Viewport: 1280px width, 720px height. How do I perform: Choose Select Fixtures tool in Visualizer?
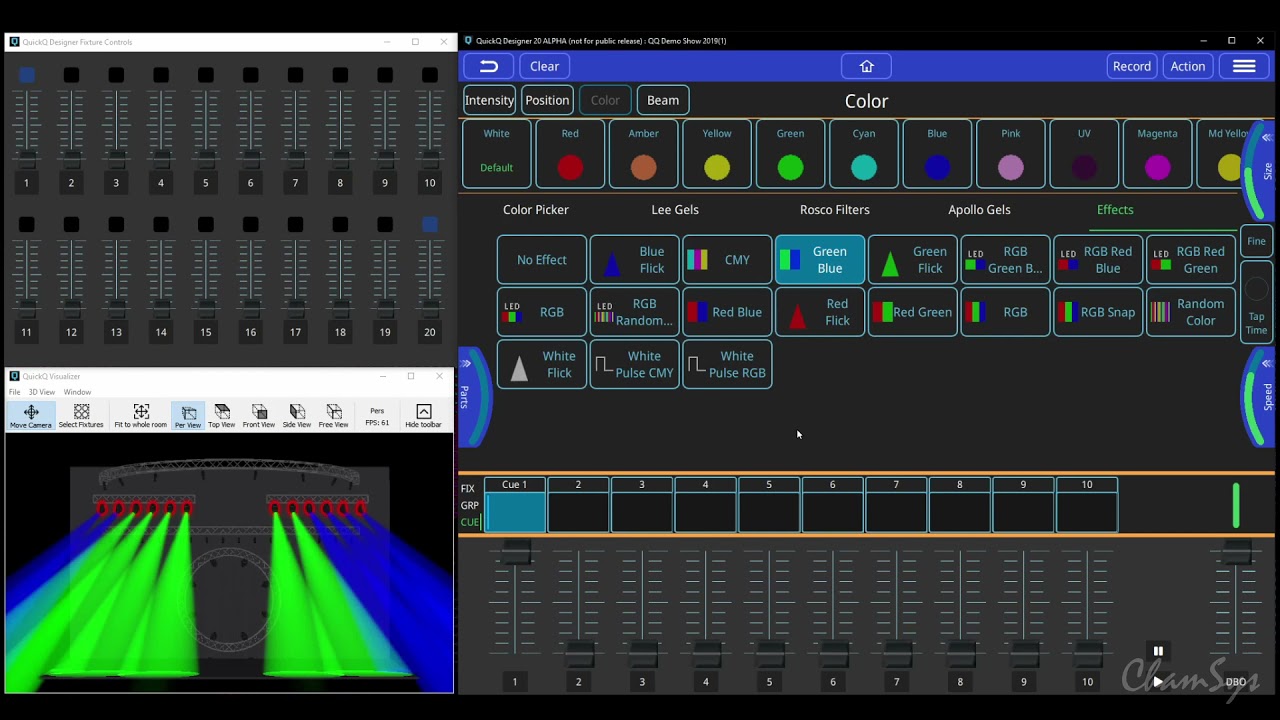tap(81, 416)
